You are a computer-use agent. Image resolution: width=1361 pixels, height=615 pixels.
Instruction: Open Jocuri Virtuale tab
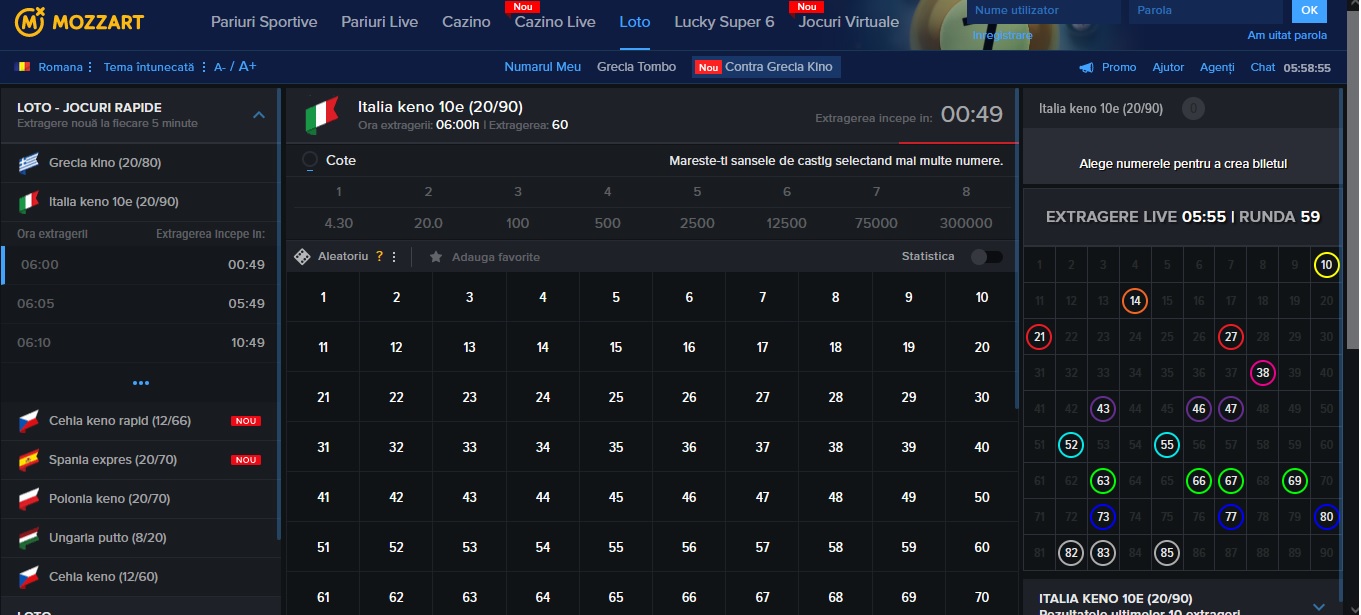(848, 22)
